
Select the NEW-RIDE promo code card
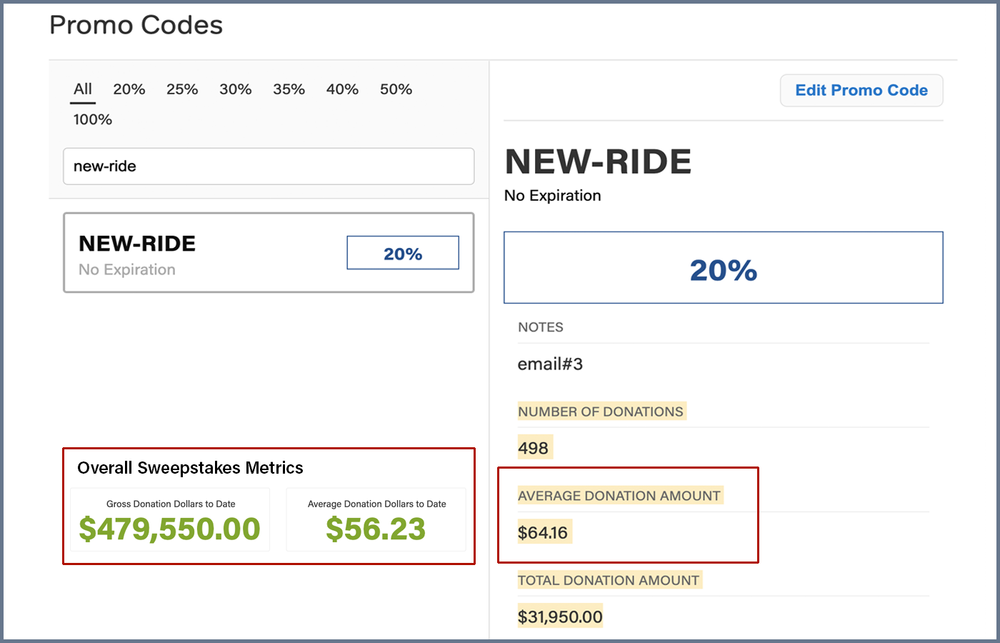[x=268, y=252]
